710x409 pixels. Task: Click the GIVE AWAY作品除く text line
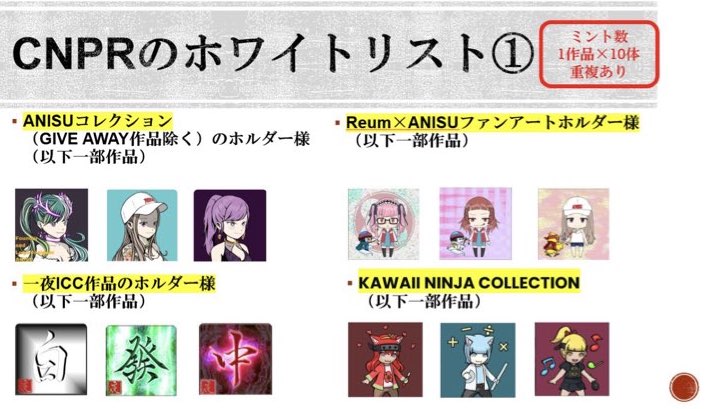pyautogui.click(x=171, y=139)
